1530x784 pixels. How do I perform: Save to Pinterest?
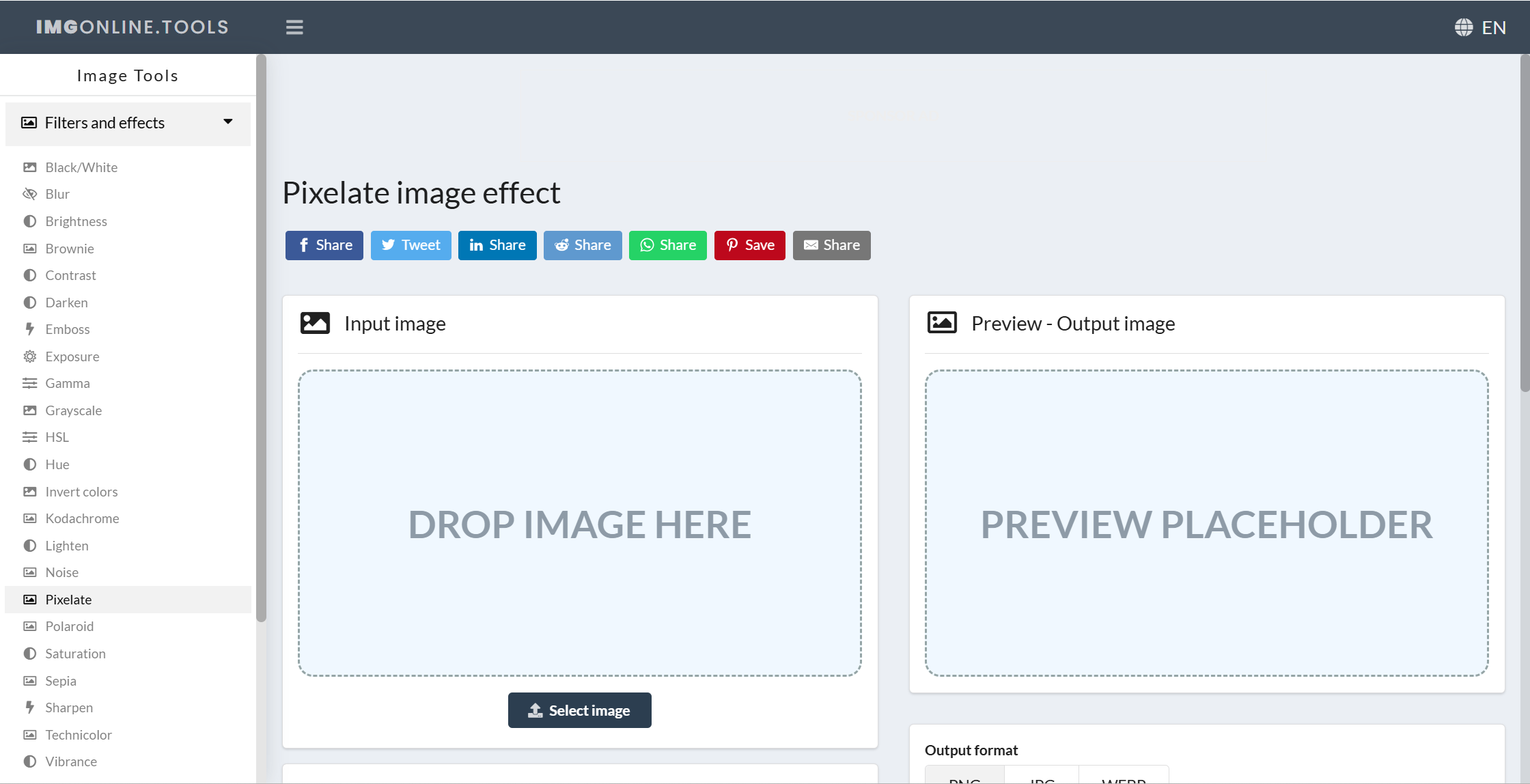(749, 245)
